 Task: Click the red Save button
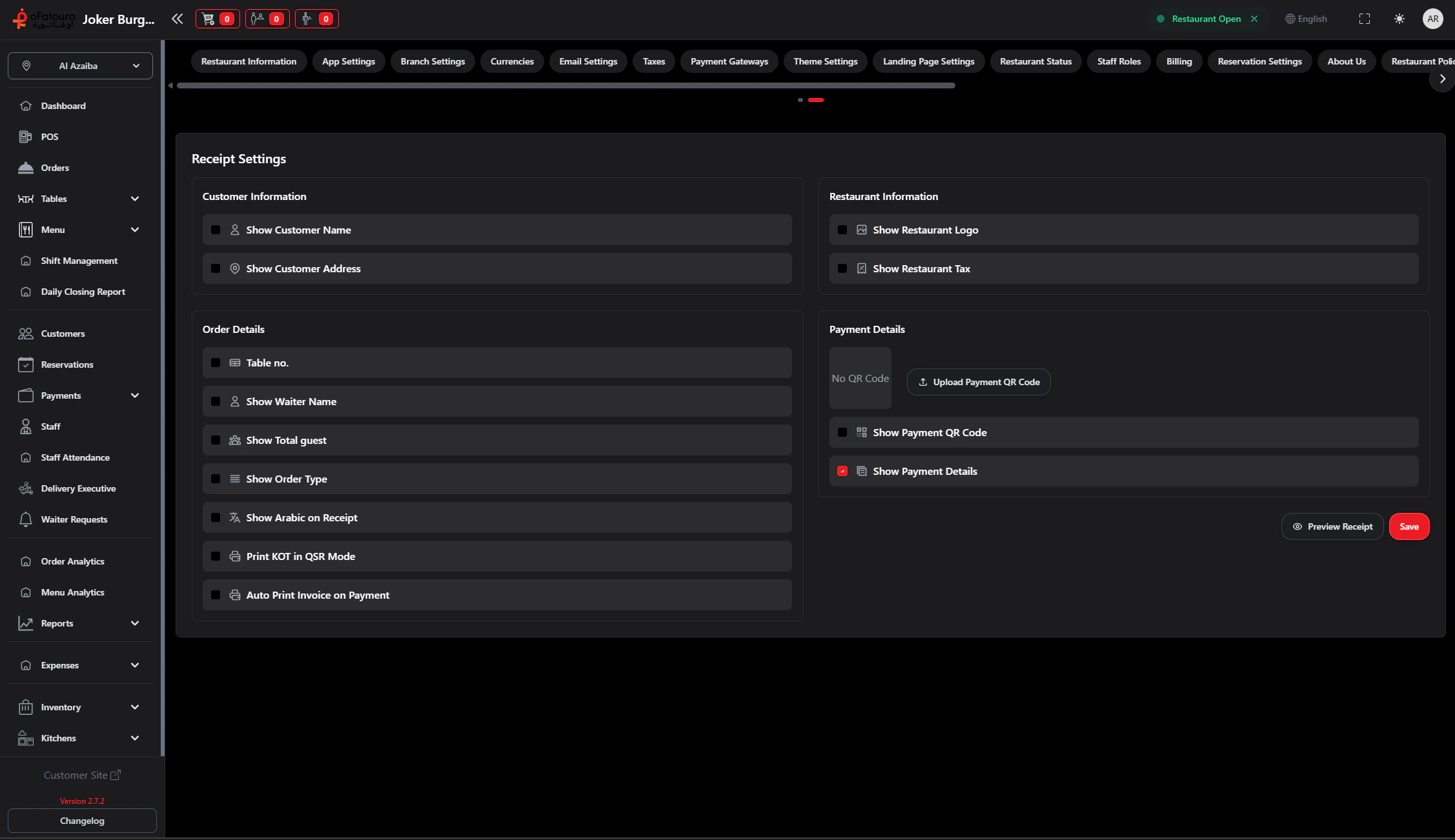pos(1409,526)
